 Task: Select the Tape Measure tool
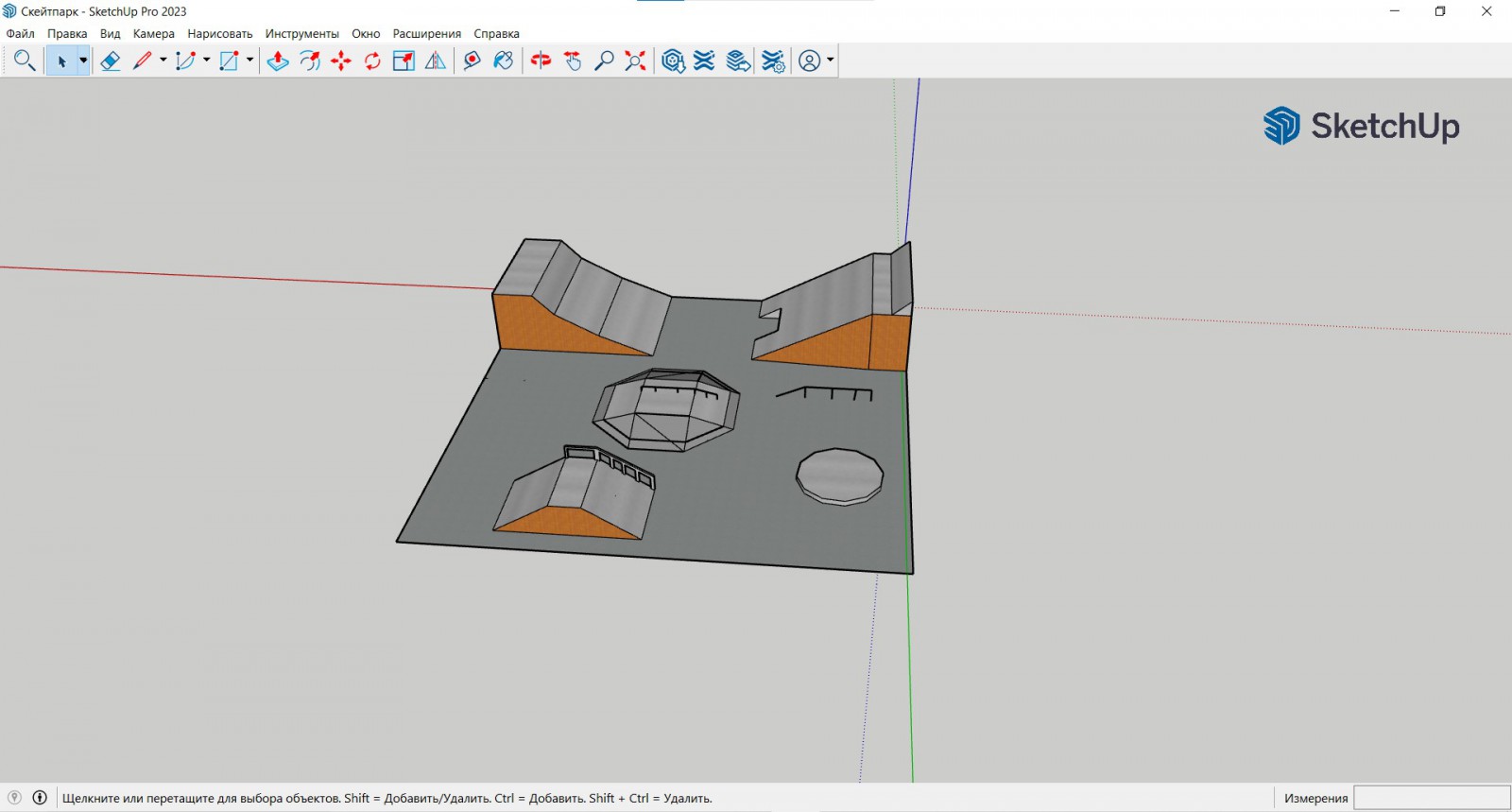(472, 61)
